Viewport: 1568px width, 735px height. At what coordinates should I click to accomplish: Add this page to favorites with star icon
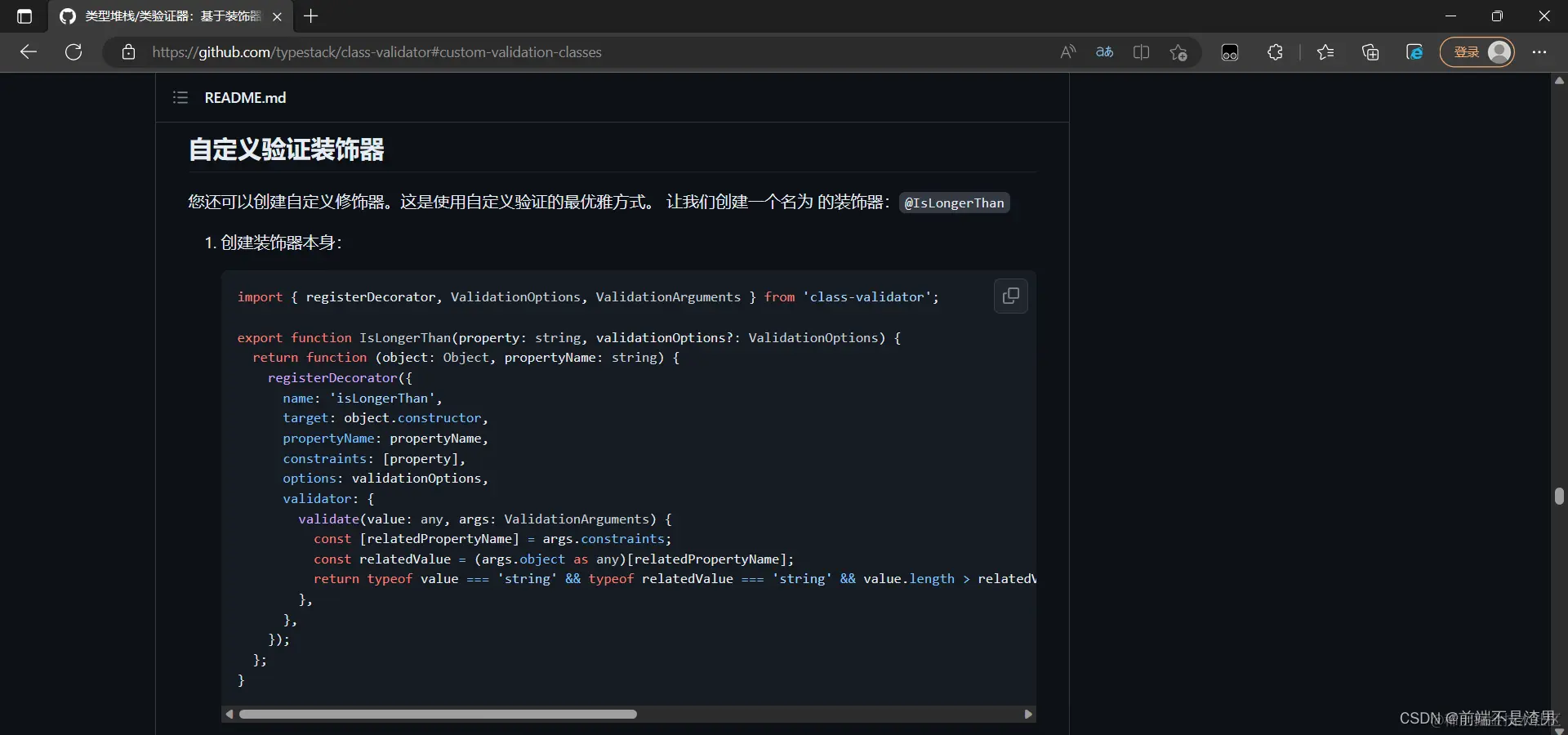(x=1178, y=52)
